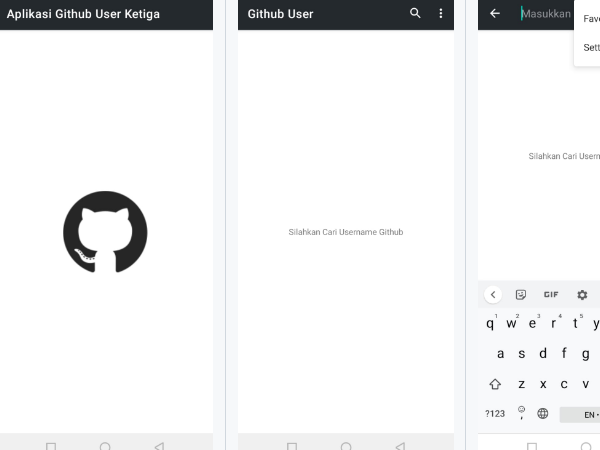Tap home circle in splash screen navbar
Screen dimensions: 600x450
pos(105,446)
